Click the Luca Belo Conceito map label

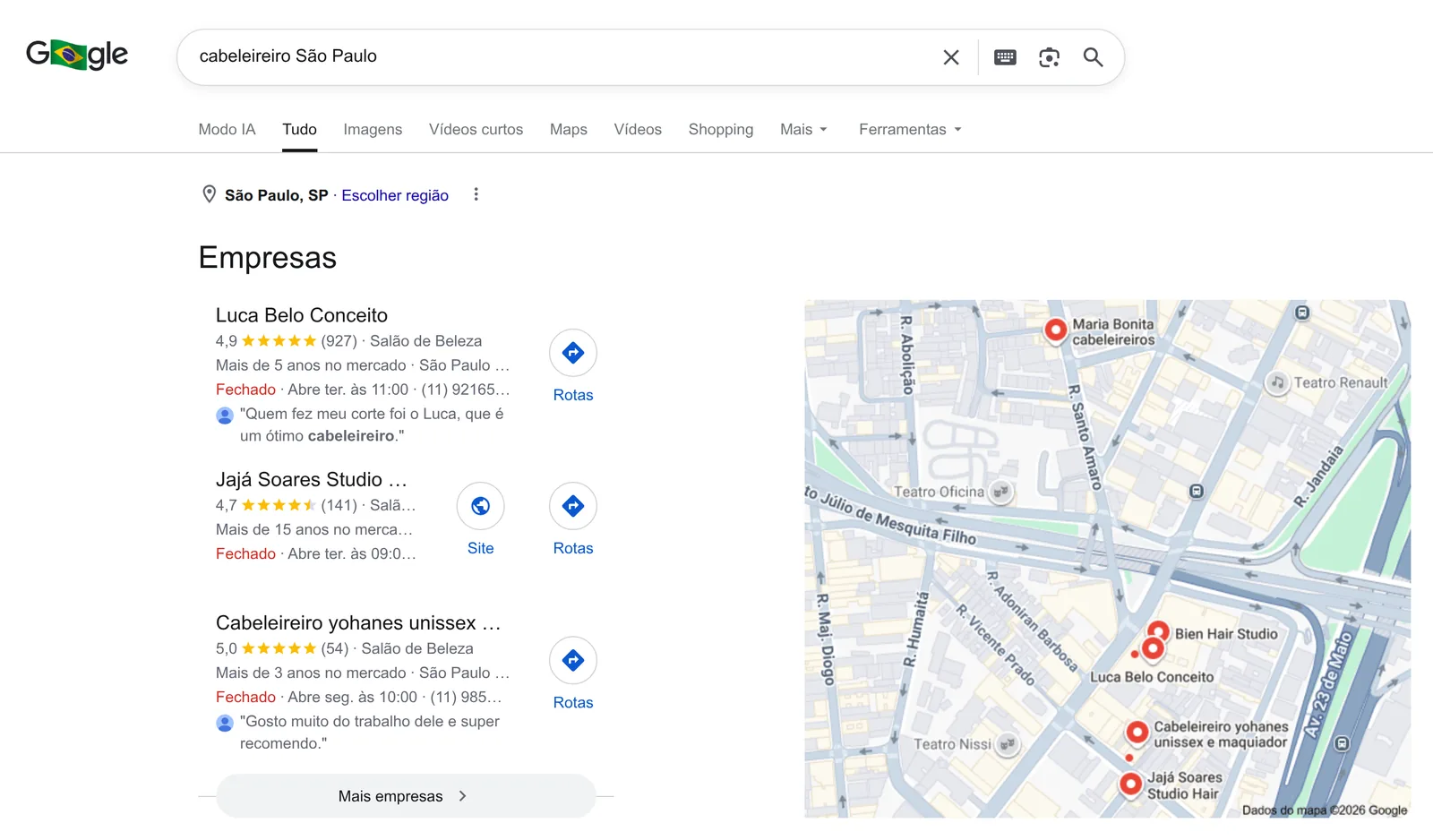click(1152, 677)
